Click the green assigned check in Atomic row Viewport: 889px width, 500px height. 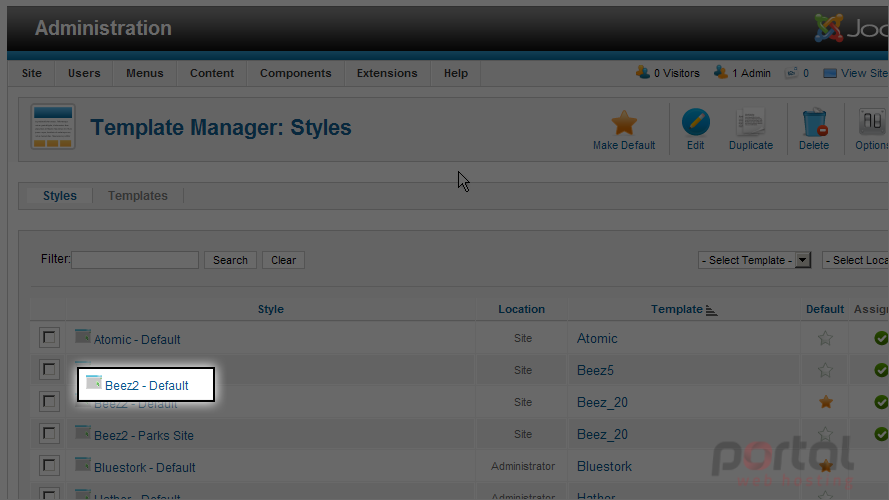(x=881, y=338)
